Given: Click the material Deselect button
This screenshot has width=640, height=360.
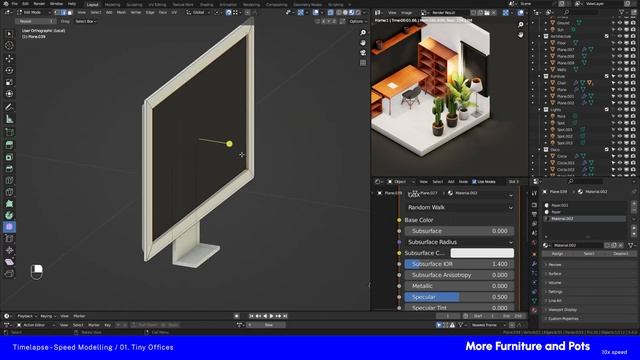Looking at the screenshot, I should pos(620,254).
